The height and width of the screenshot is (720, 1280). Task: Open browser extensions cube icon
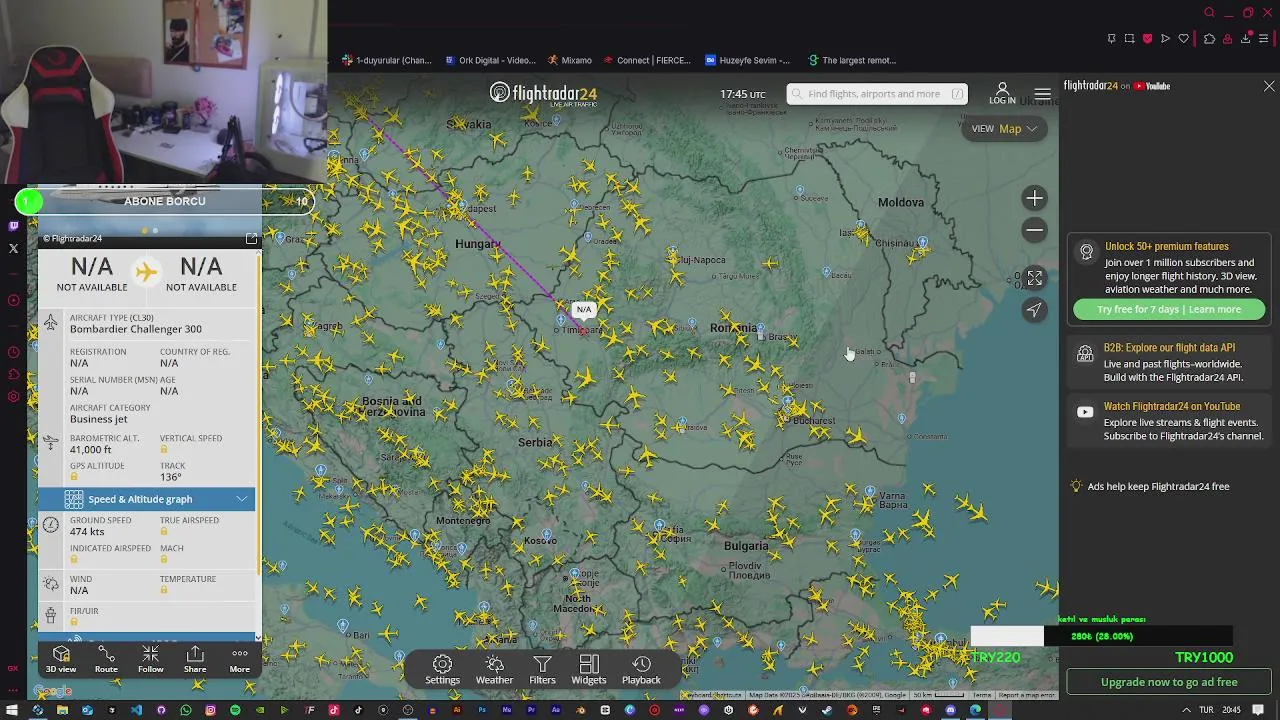(1209, 39)
